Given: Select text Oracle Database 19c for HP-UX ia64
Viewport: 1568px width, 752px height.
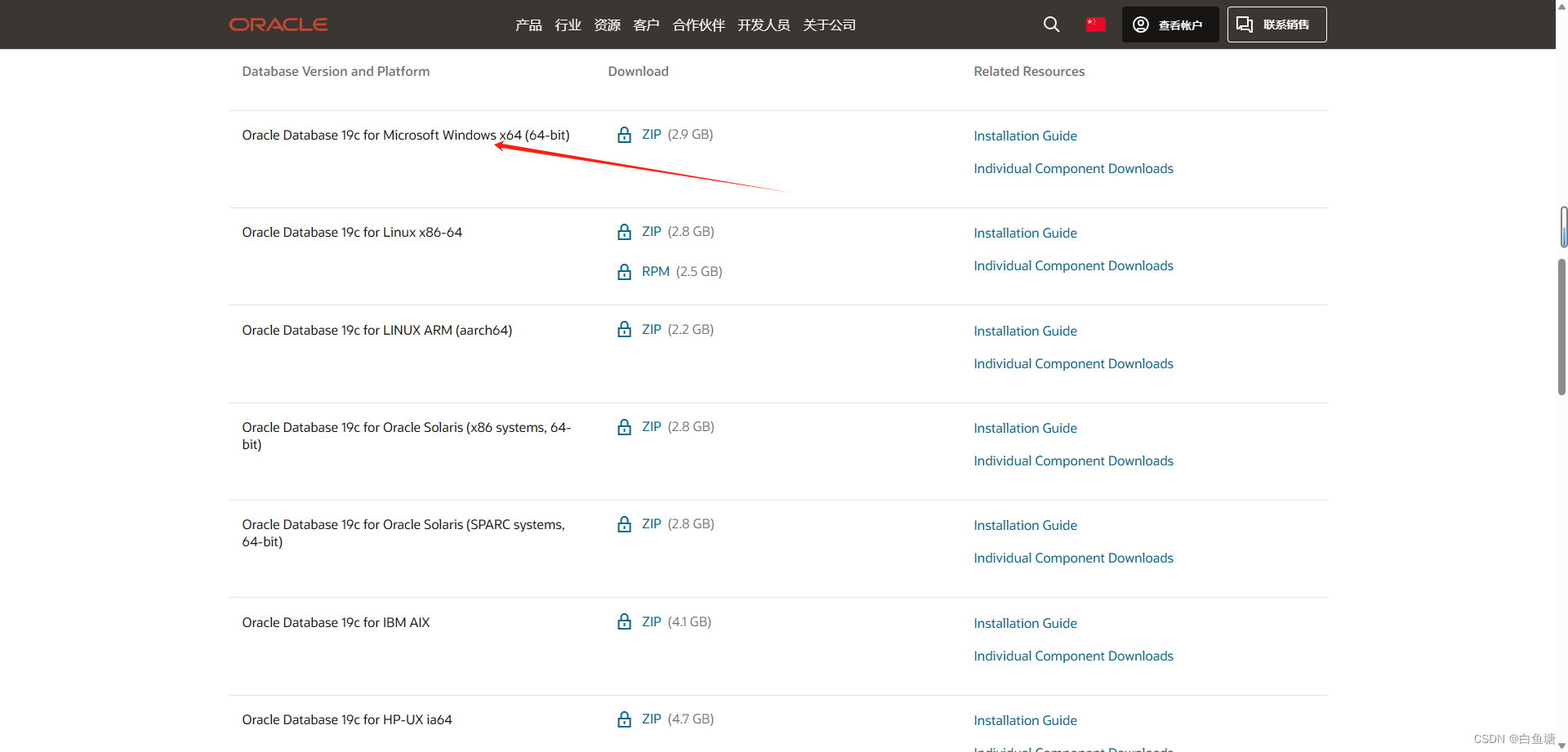Looking at the screenshot, I should (347, 720).
